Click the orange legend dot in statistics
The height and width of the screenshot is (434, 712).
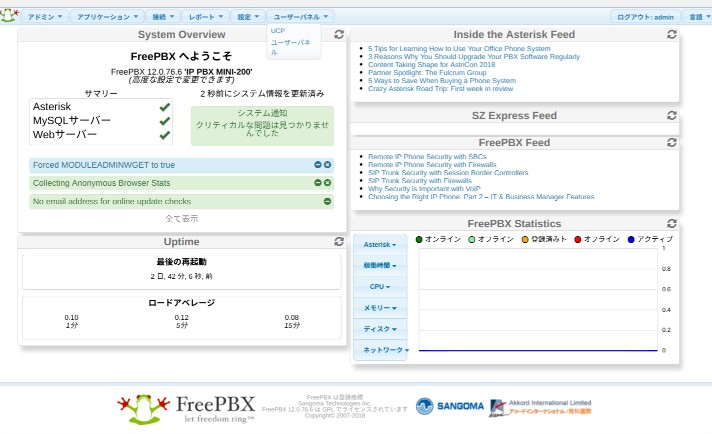(525, 239)
